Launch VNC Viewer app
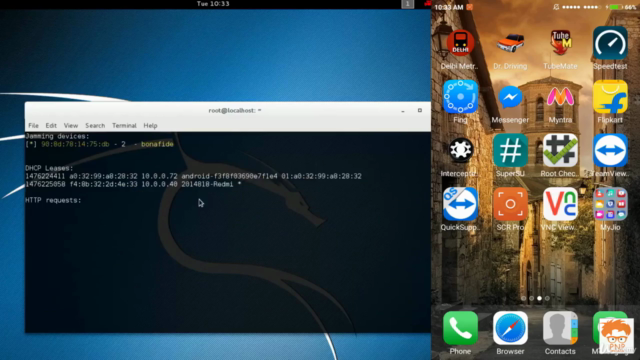This screenshot has width=640, height=360. point(560,204)
